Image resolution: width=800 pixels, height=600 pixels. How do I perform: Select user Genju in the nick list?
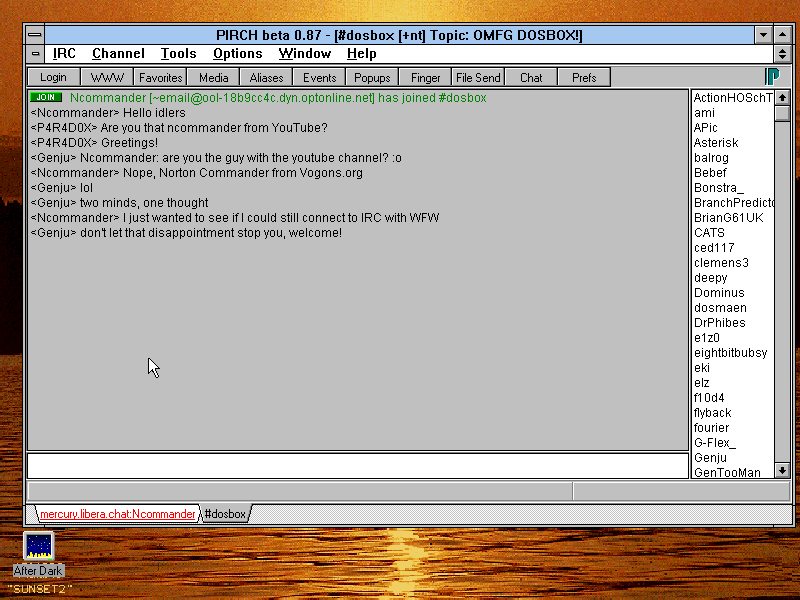click(733, 458)
